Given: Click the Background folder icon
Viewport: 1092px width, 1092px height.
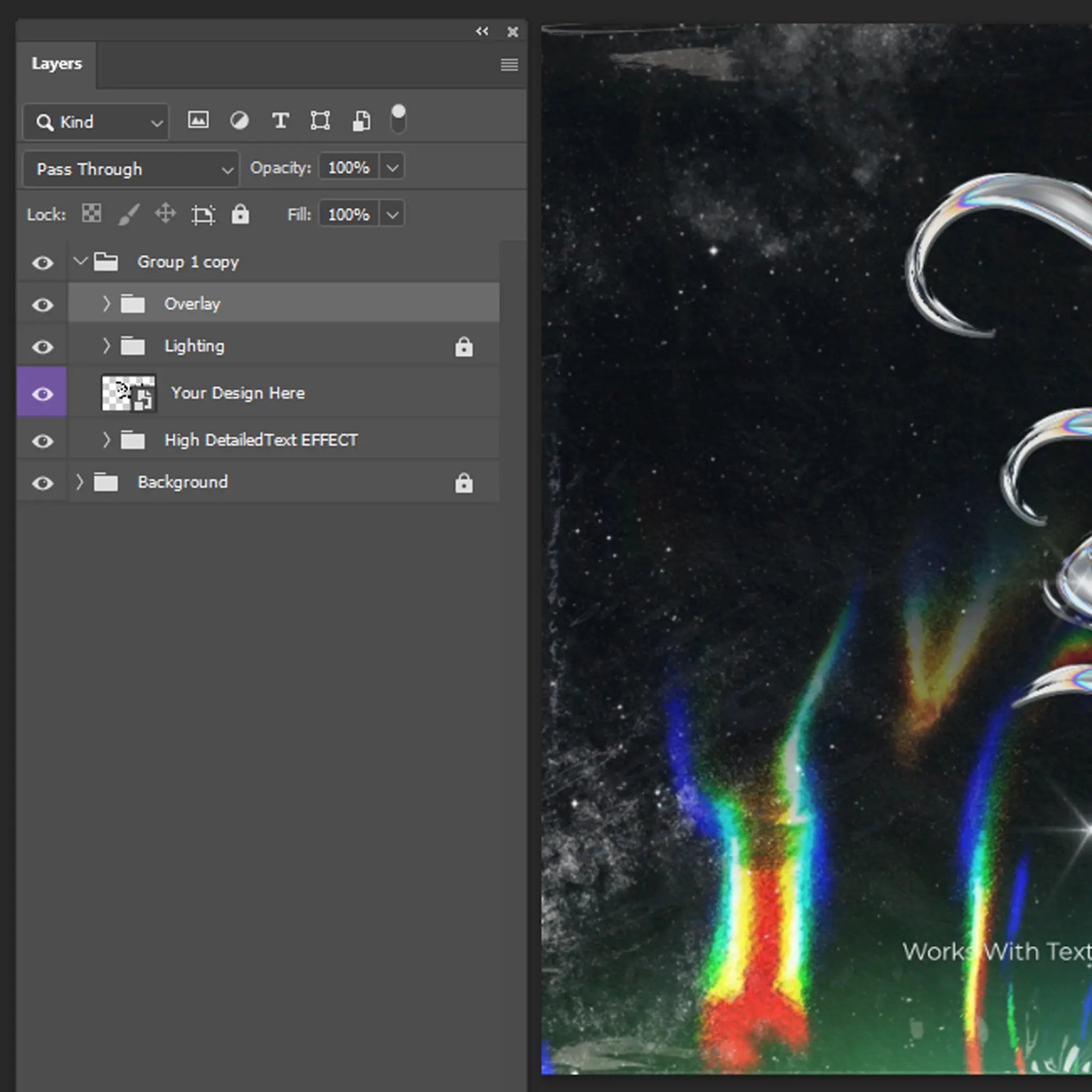Looking at the screenshot, I should click(x=105, y=482).
